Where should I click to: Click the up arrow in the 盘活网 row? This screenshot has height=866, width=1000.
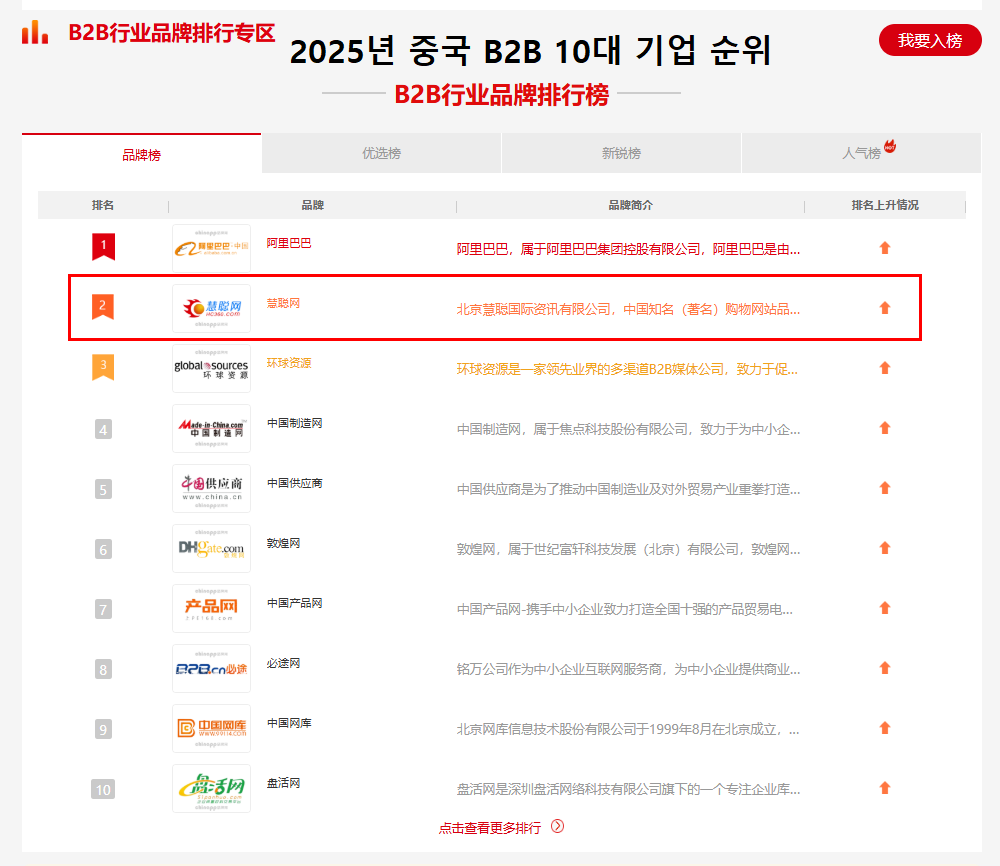(885, 788)
